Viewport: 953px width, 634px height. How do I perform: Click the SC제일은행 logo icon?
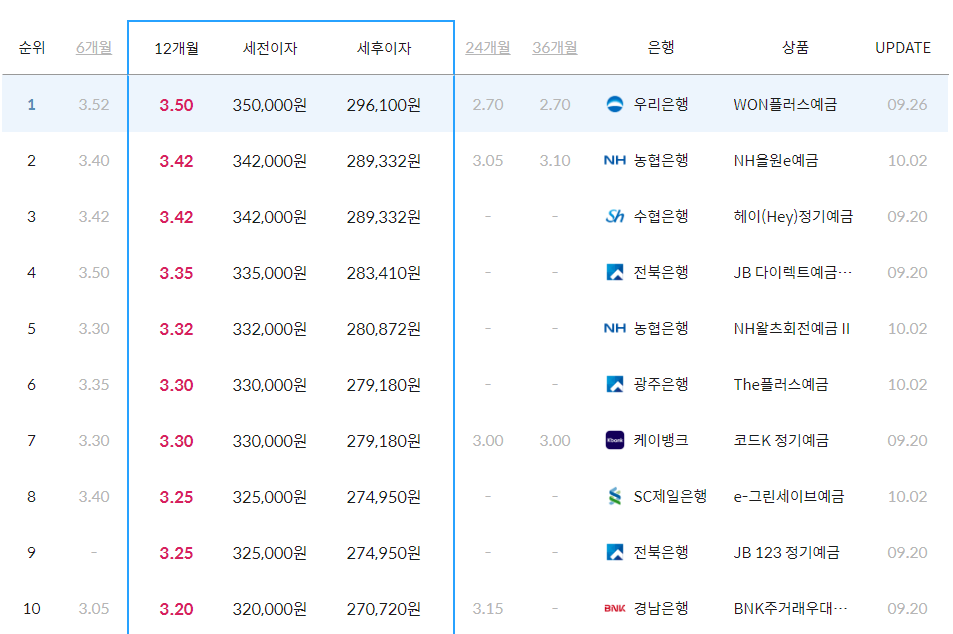tap(614, 496)
